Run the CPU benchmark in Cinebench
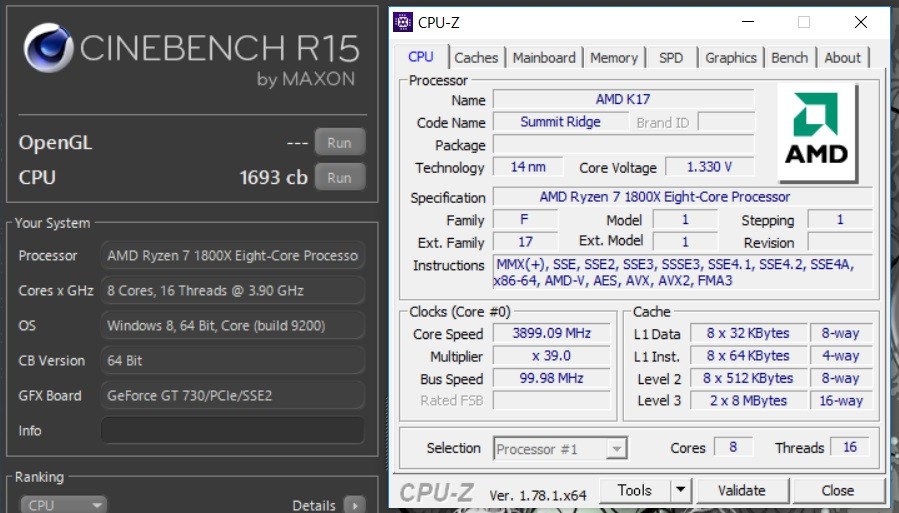Screen dimensions: 899x513 click(339, 178)
